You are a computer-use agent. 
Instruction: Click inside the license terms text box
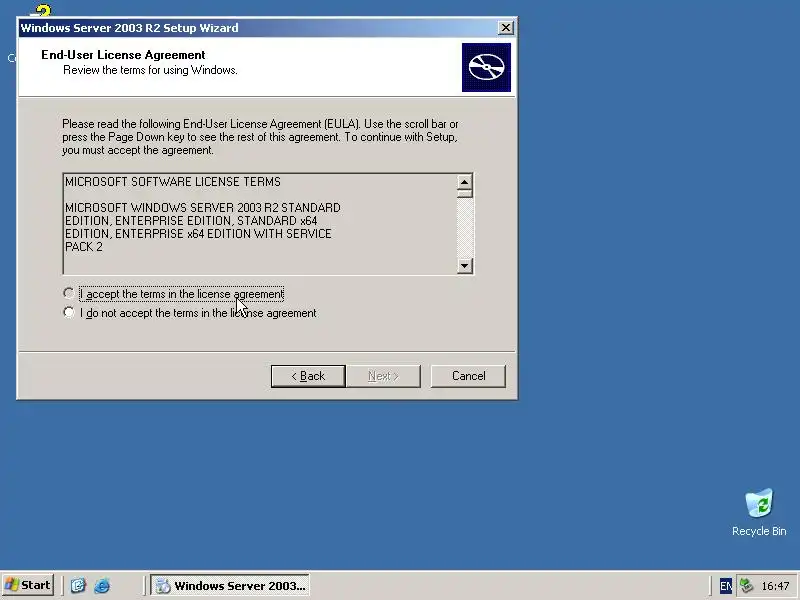click(260, 224)
